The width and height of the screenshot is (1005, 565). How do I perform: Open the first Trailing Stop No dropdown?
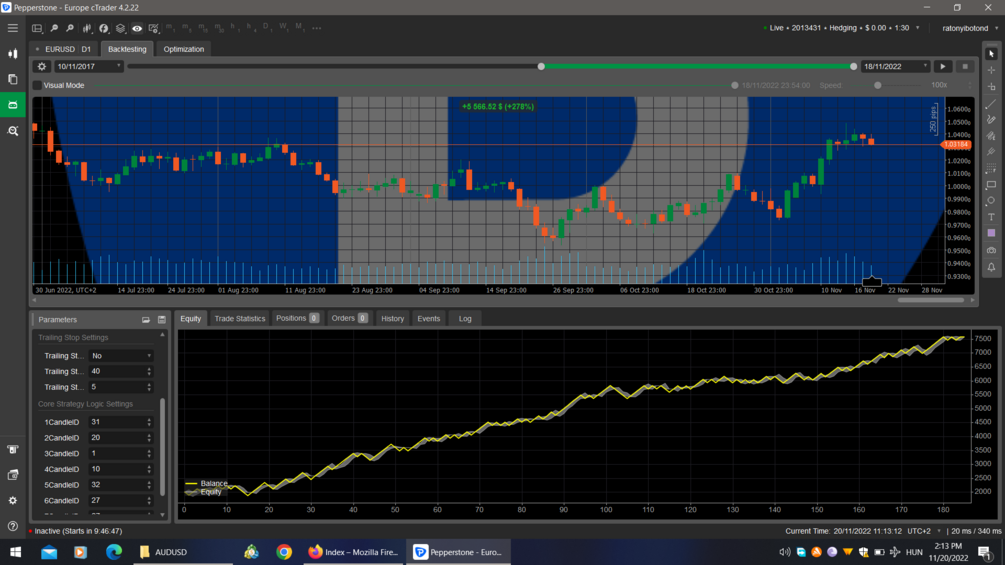pyautogui.click(x=121, y=356)
